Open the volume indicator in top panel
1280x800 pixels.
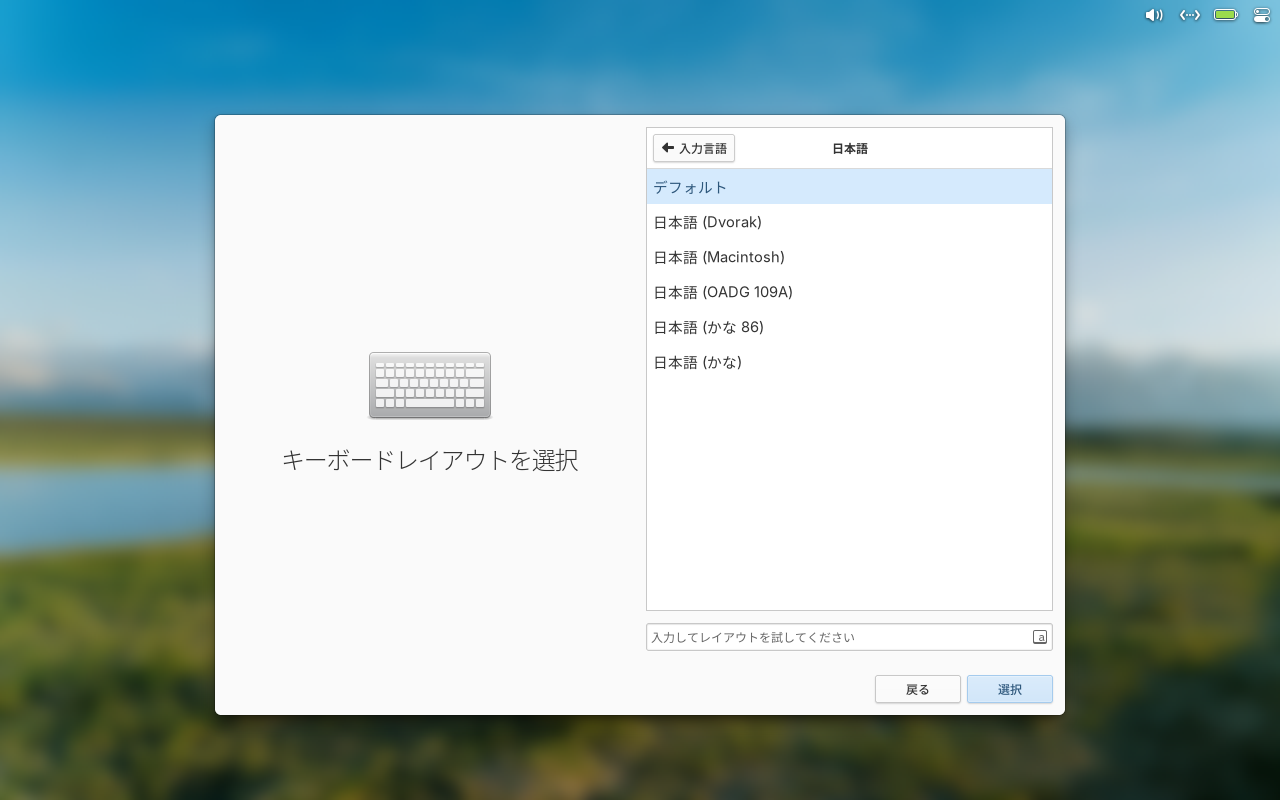coord(1154,15)
